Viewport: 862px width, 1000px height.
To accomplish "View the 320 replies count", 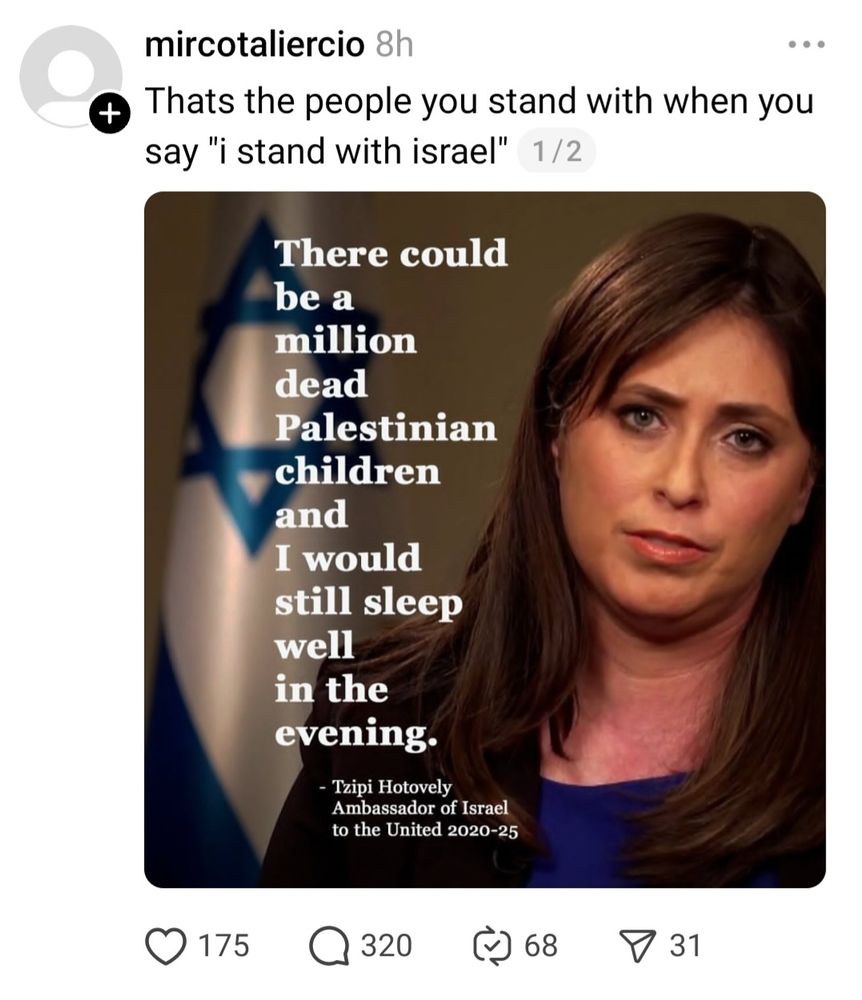I will click(386, 945).
